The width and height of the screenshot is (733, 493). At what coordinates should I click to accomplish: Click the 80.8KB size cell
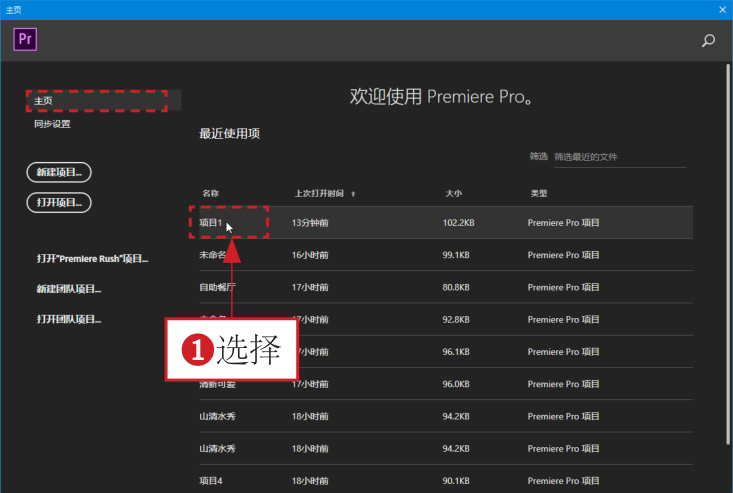coord(456,287)
